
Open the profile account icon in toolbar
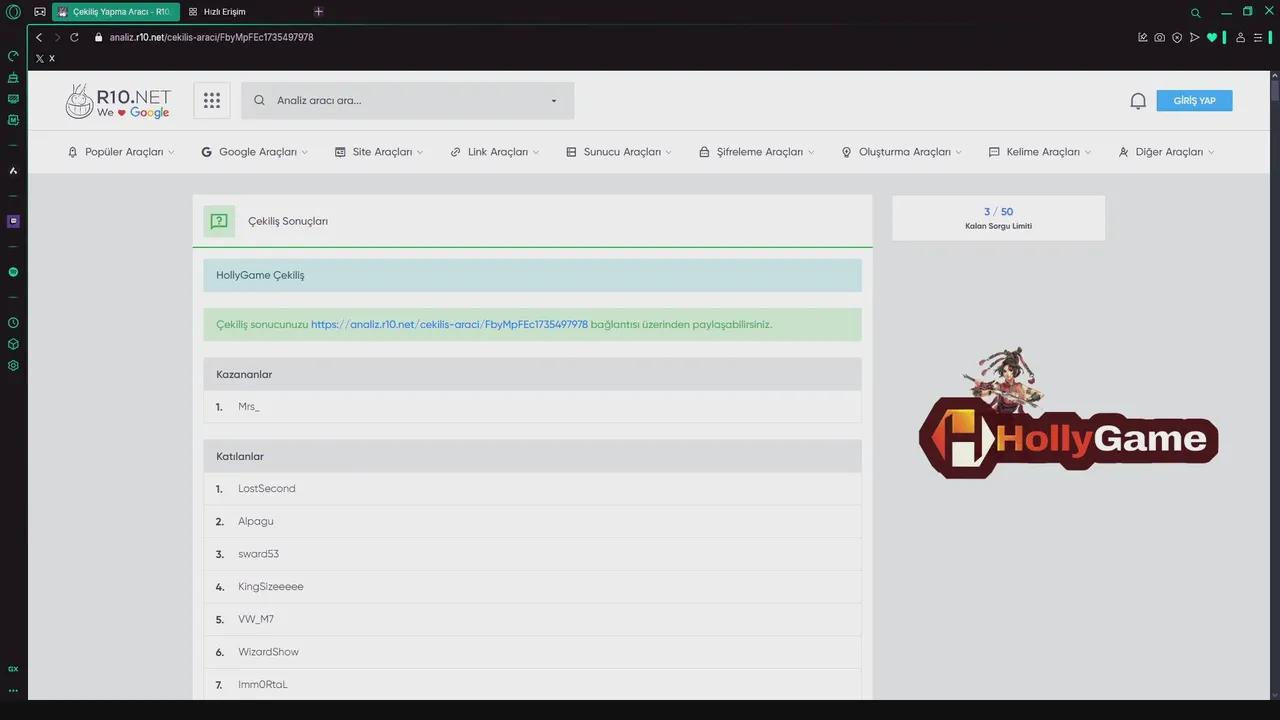[x=1241, y=37]
